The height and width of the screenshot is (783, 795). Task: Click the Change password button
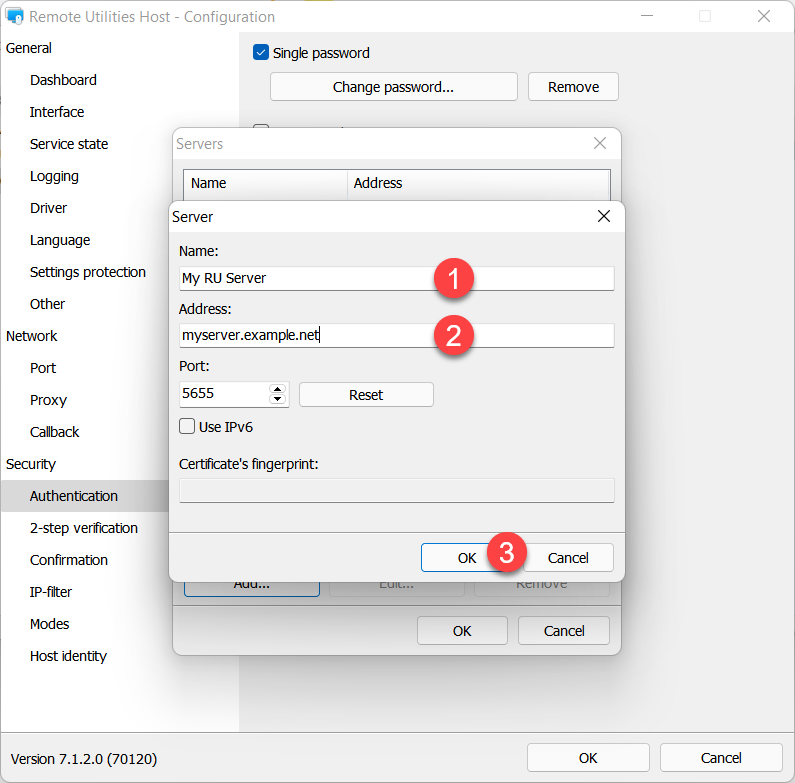click(393, 87)
